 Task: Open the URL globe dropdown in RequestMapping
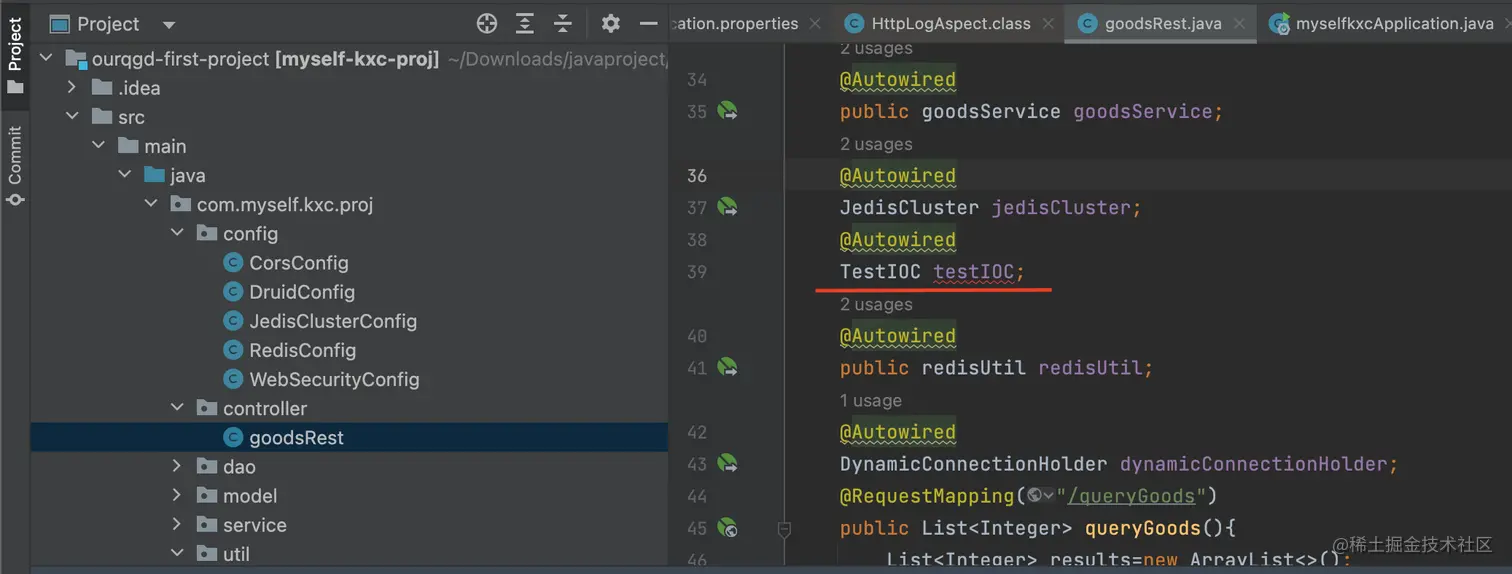click(1041, 495)
